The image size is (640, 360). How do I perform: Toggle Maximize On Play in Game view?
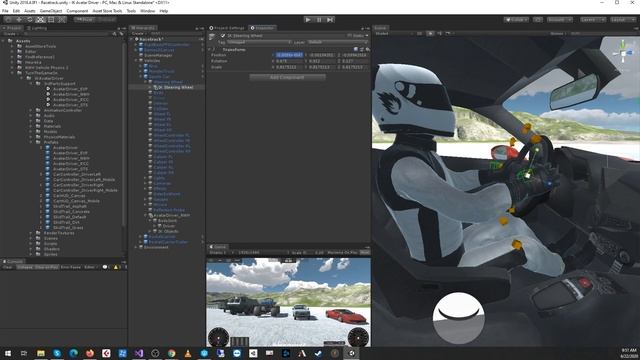pos(343,253)
